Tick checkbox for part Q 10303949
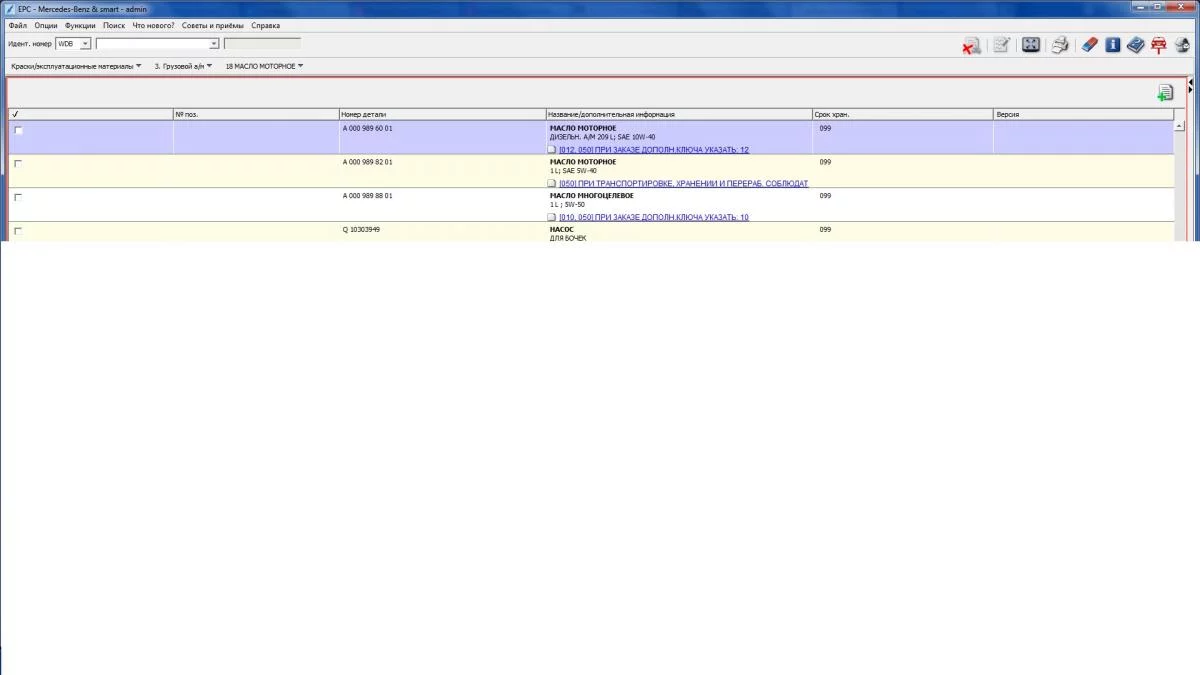The image size is (1200, 675). click(18, 231)
